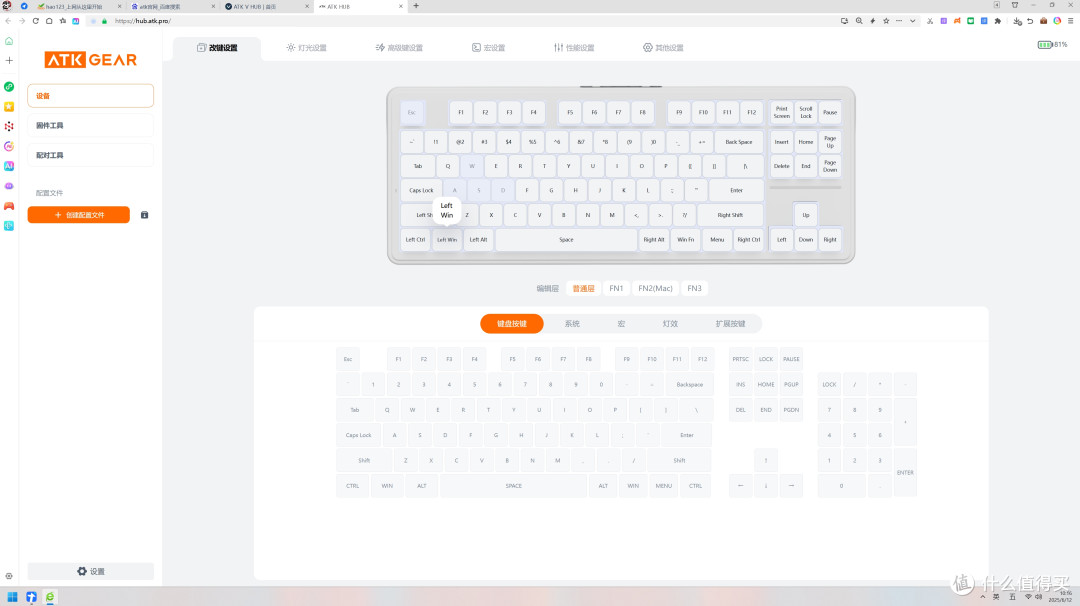Image resolution: width=1080 pixels, height=606 pixels.
Task: Select the FN1 layer
Action: coord(616,289)
